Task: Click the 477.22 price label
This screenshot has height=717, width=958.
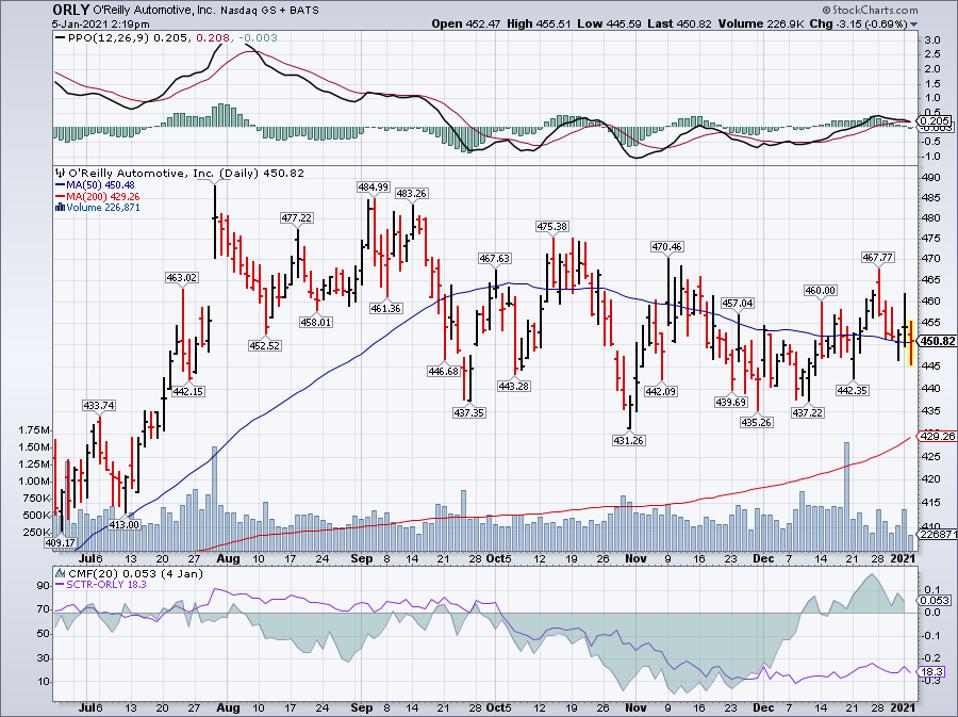Action: click(297, 217)
